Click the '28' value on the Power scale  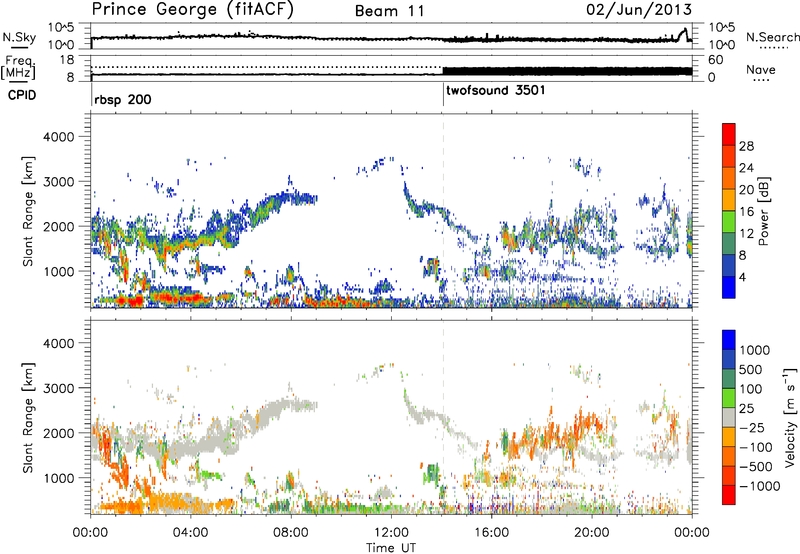tap(746, 146)
